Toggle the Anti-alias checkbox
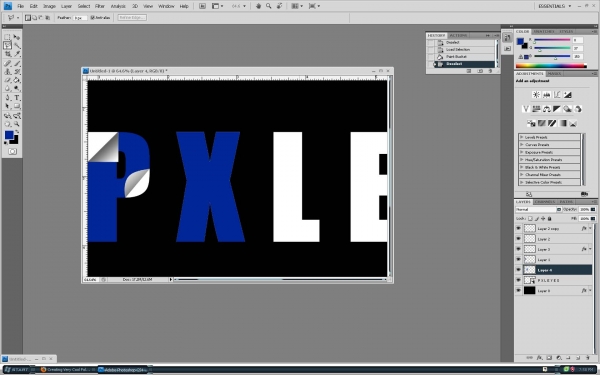This screenshot has height=375, width=600. pyautogui.click(x=93, y=18)
